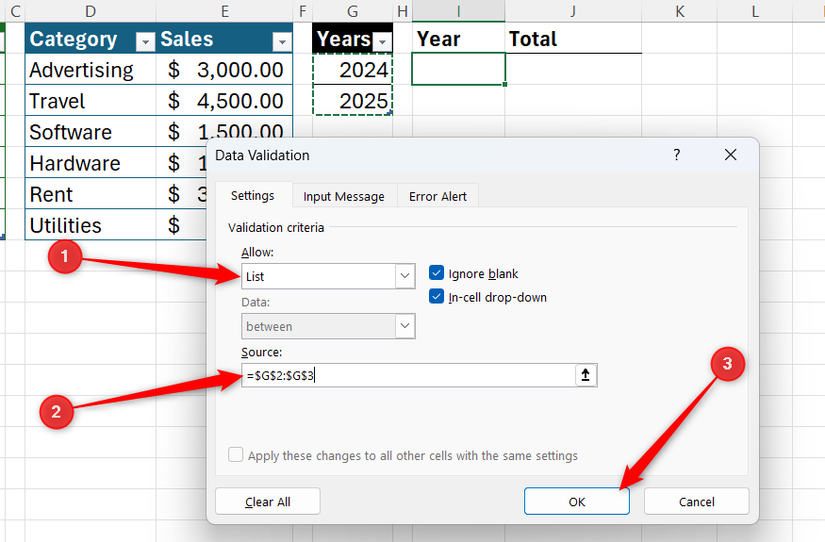Expand the Allow list dropdown
This screenshot has height=542, width=825.
click(404, 276)
